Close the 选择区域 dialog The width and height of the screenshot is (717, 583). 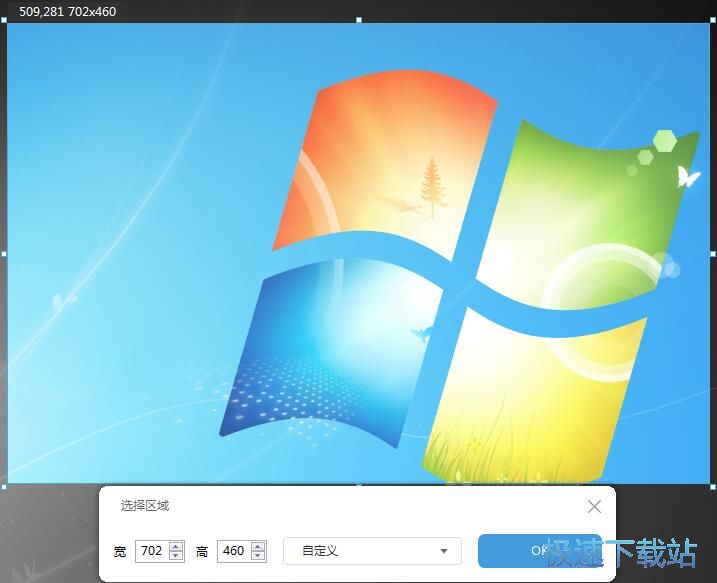tap(594, 506)
